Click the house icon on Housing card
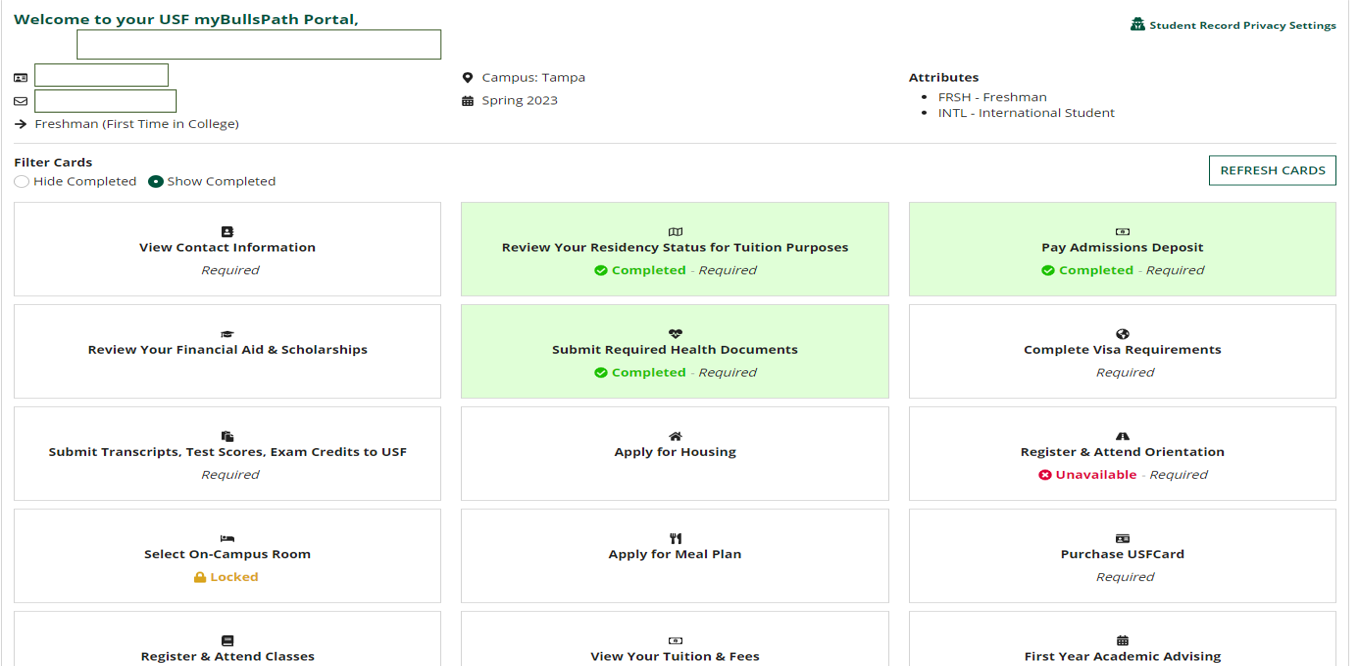This screenshot has height=666, width=1352. (675, 436)
